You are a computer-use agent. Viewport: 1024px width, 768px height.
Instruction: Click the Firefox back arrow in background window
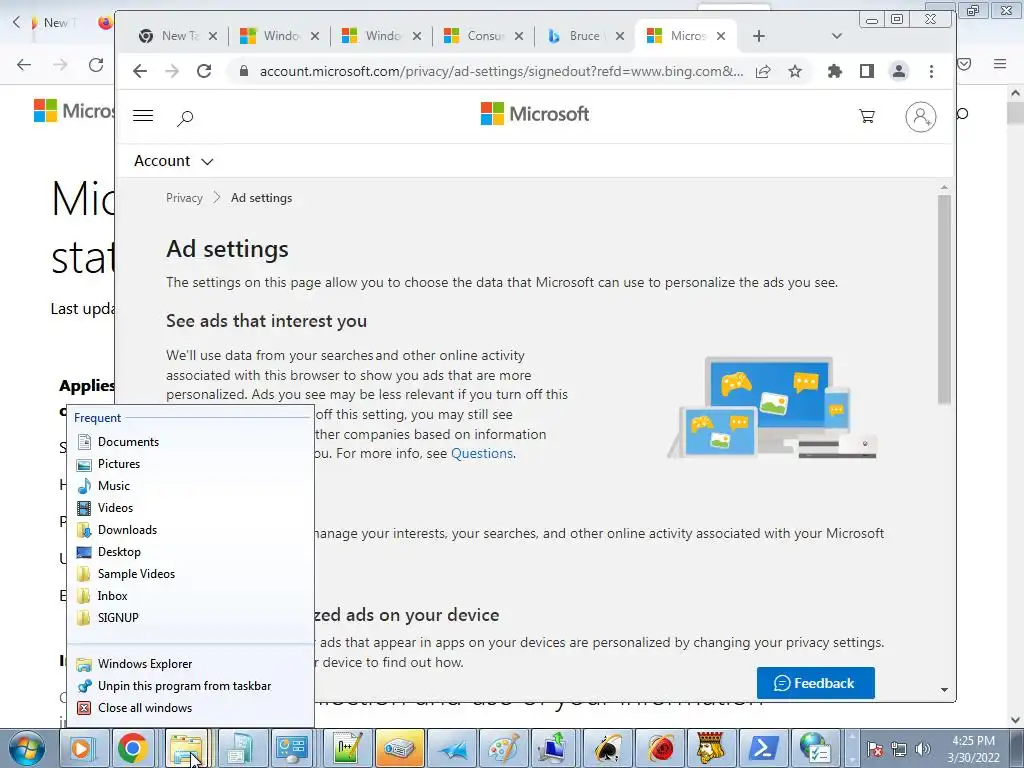pyautogui.click(x=24, y=65)
